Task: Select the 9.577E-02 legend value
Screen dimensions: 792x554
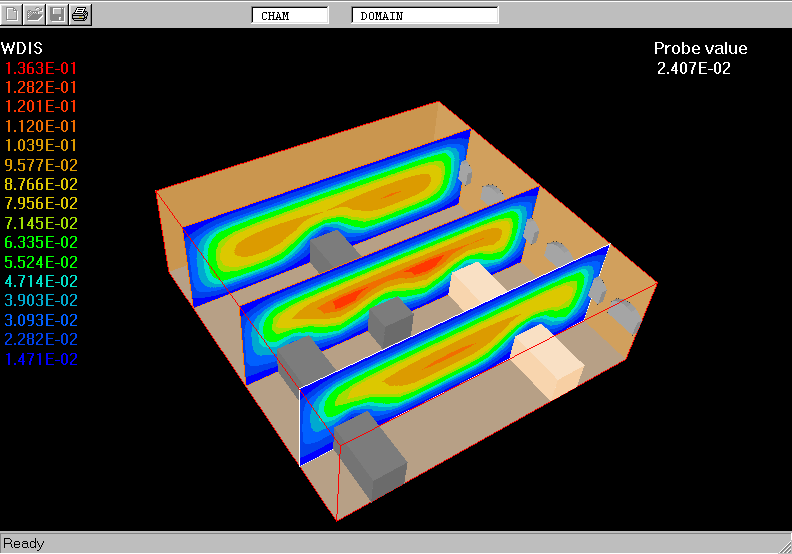Action: point(41,165)
